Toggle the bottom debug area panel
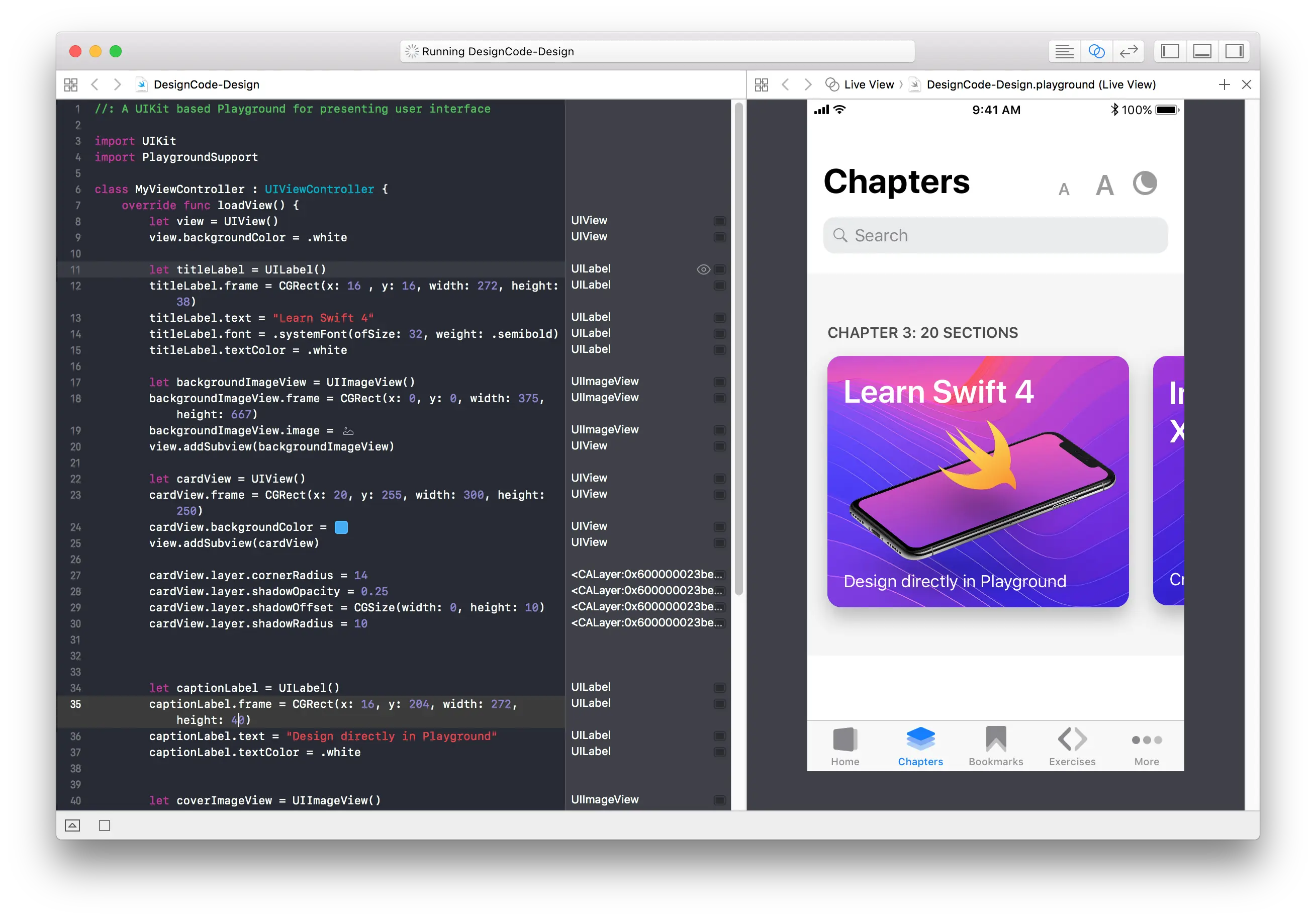 1202,51
